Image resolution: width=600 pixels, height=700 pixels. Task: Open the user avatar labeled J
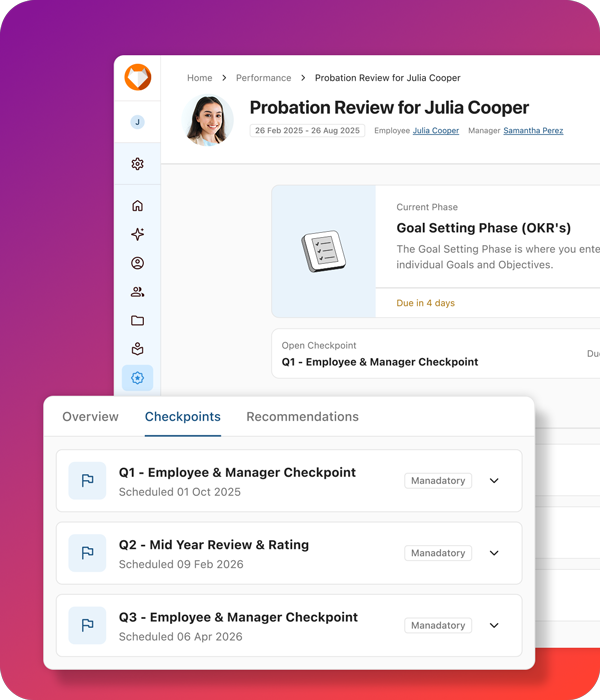click(x=137, y=122)
